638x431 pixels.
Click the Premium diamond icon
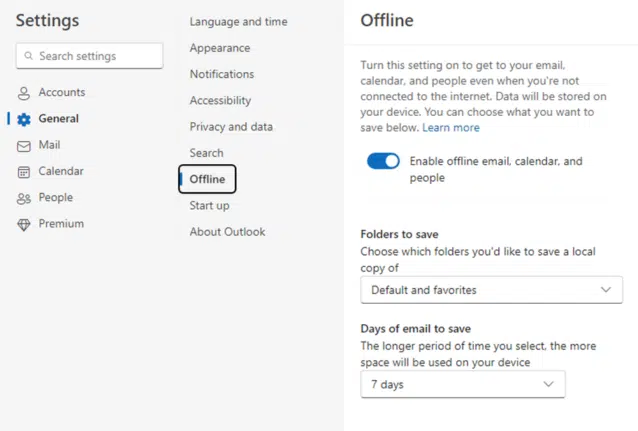point(24,225)
